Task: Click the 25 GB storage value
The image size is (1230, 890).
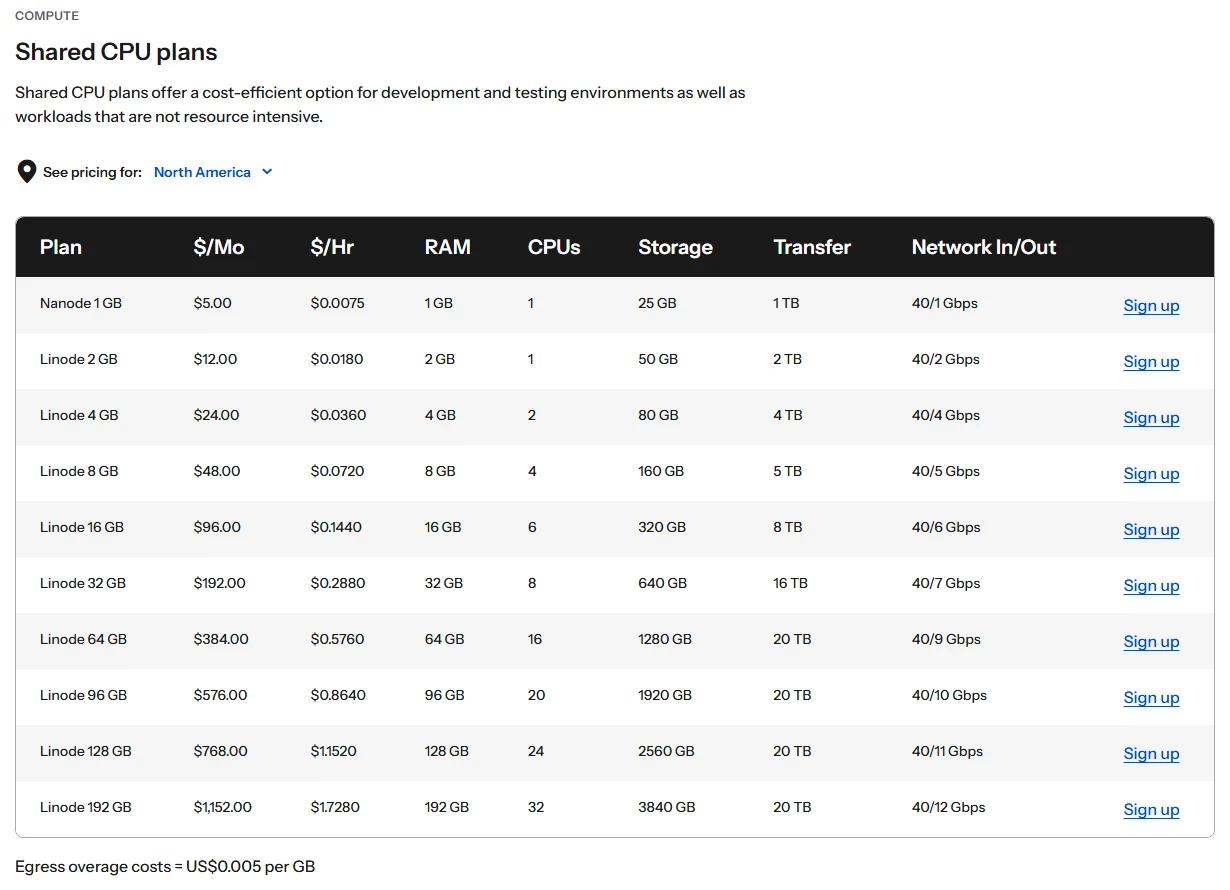Action: pyautogui.click(x=657, y=303)
